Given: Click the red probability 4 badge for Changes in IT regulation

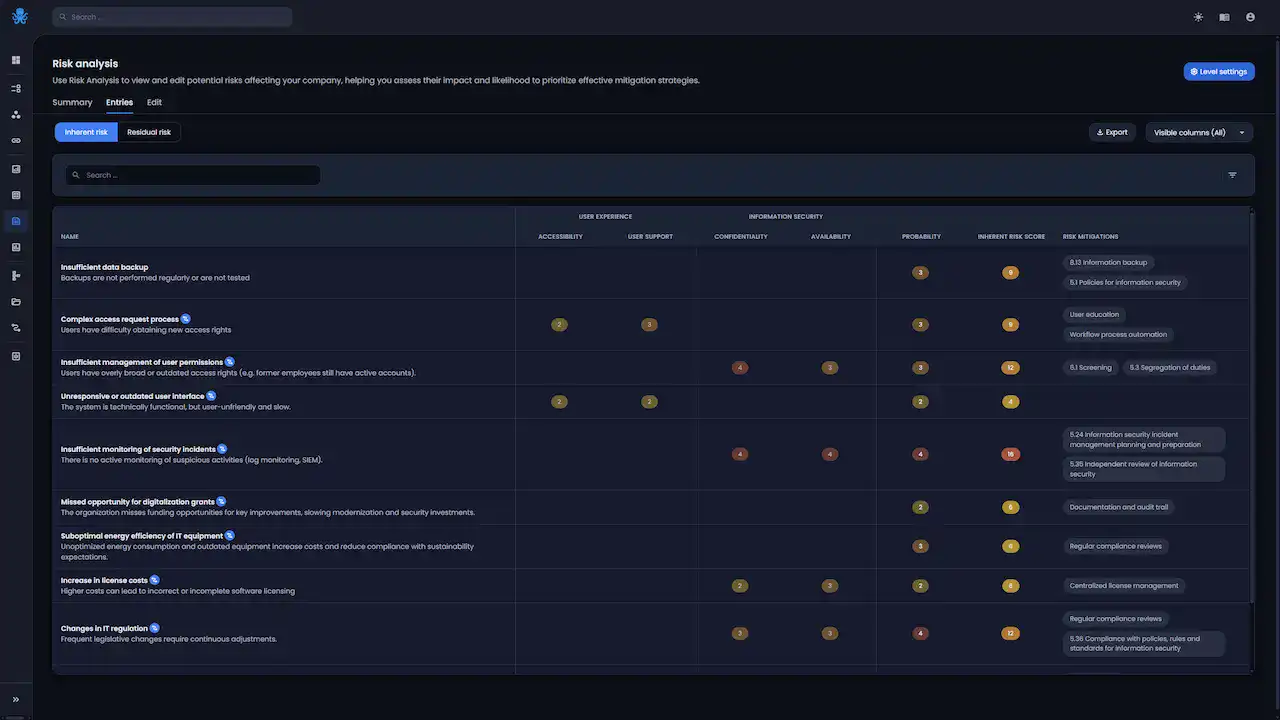Looking at the screenshot, I should point(921,633).
